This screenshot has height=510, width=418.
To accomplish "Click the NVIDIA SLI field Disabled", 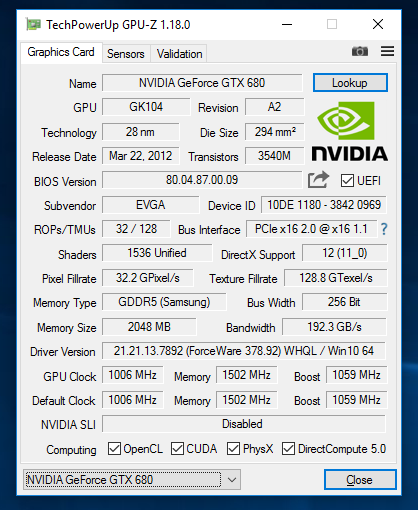I will click(x=244, y=424).
